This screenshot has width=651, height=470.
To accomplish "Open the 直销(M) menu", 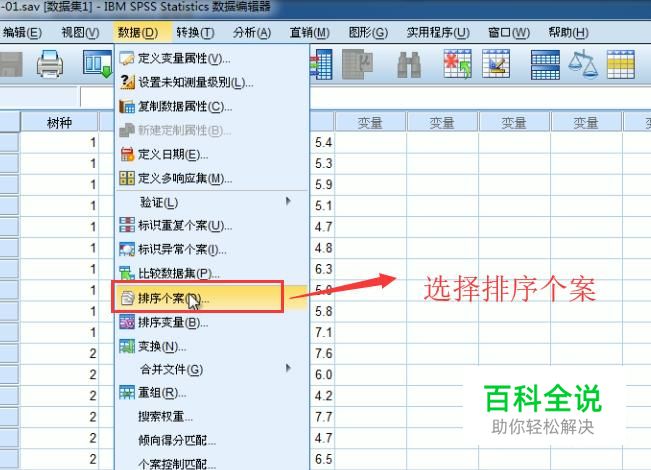I will 309,32.
